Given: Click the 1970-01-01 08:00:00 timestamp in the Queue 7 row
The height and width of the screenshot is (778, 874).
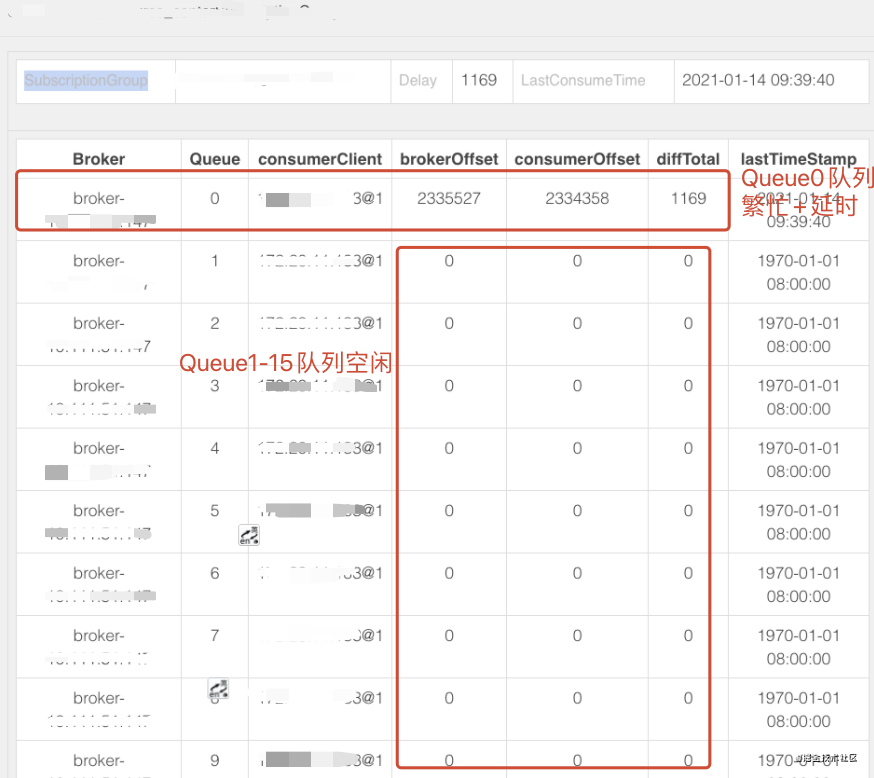Looking at the screenshot, I should pos(798,647).
